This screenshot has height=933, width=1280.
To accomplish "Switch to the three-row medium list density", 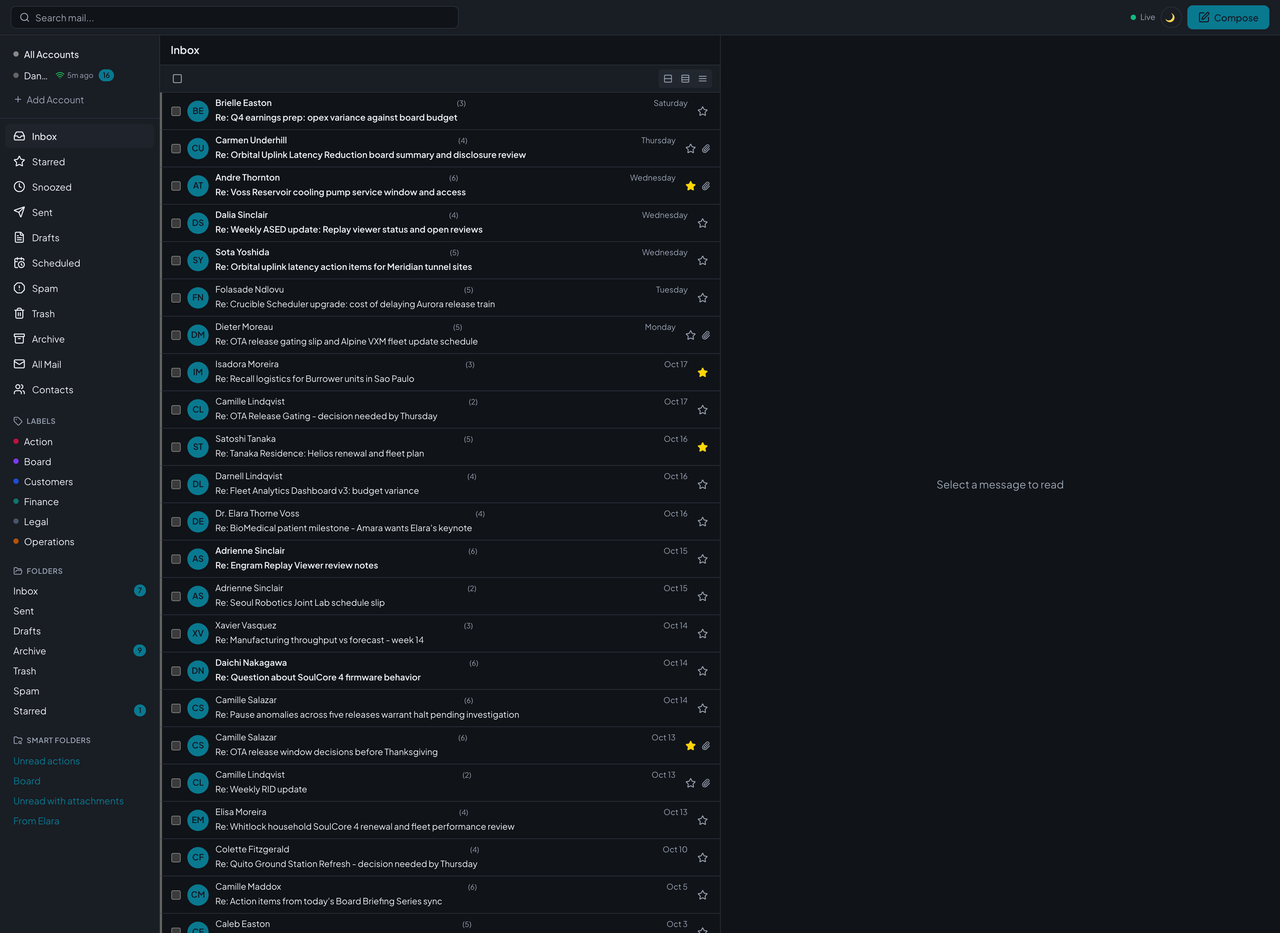I will pos(685,79).
